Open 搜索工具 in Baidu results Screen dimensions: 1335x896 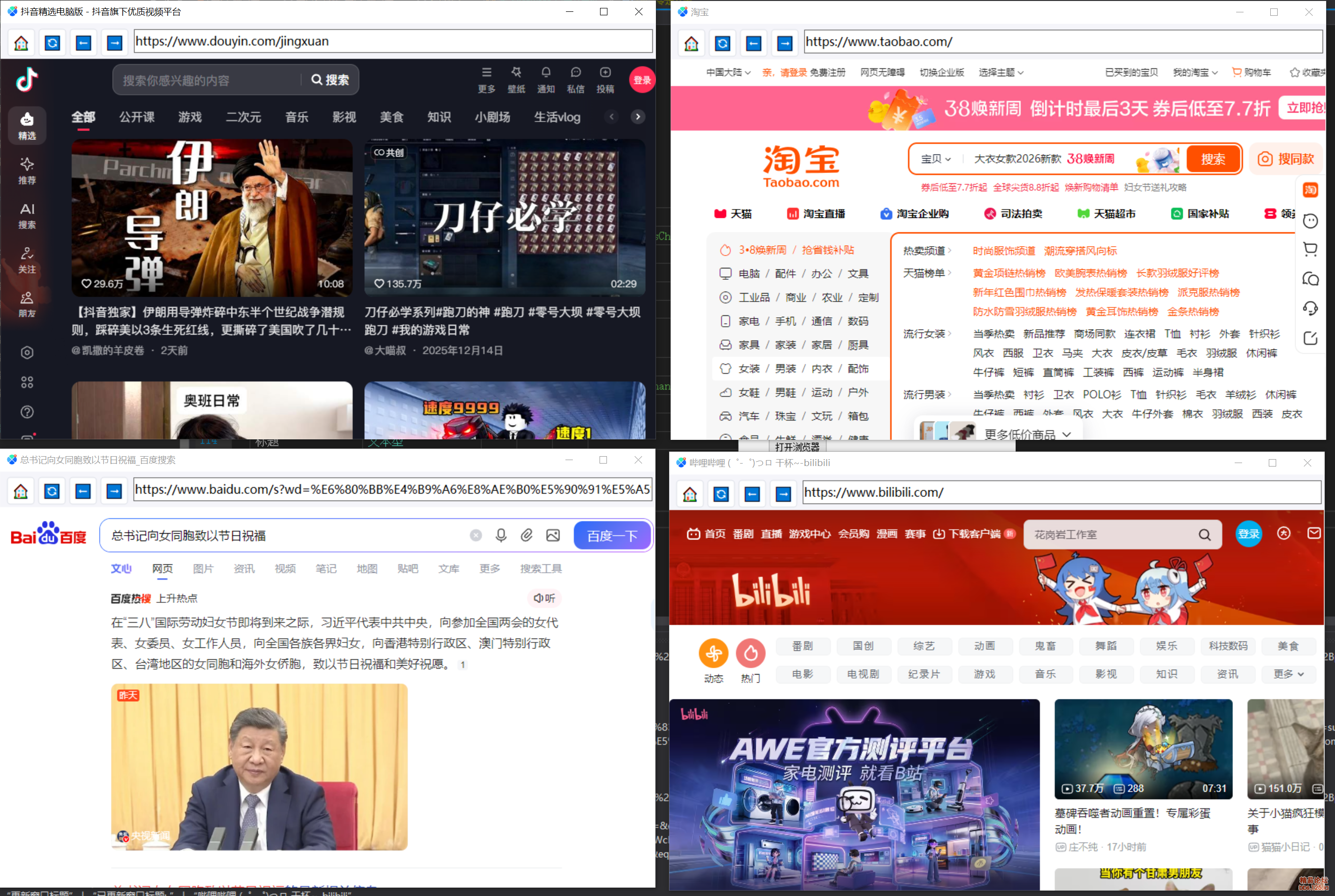click(x=541, y=568)
